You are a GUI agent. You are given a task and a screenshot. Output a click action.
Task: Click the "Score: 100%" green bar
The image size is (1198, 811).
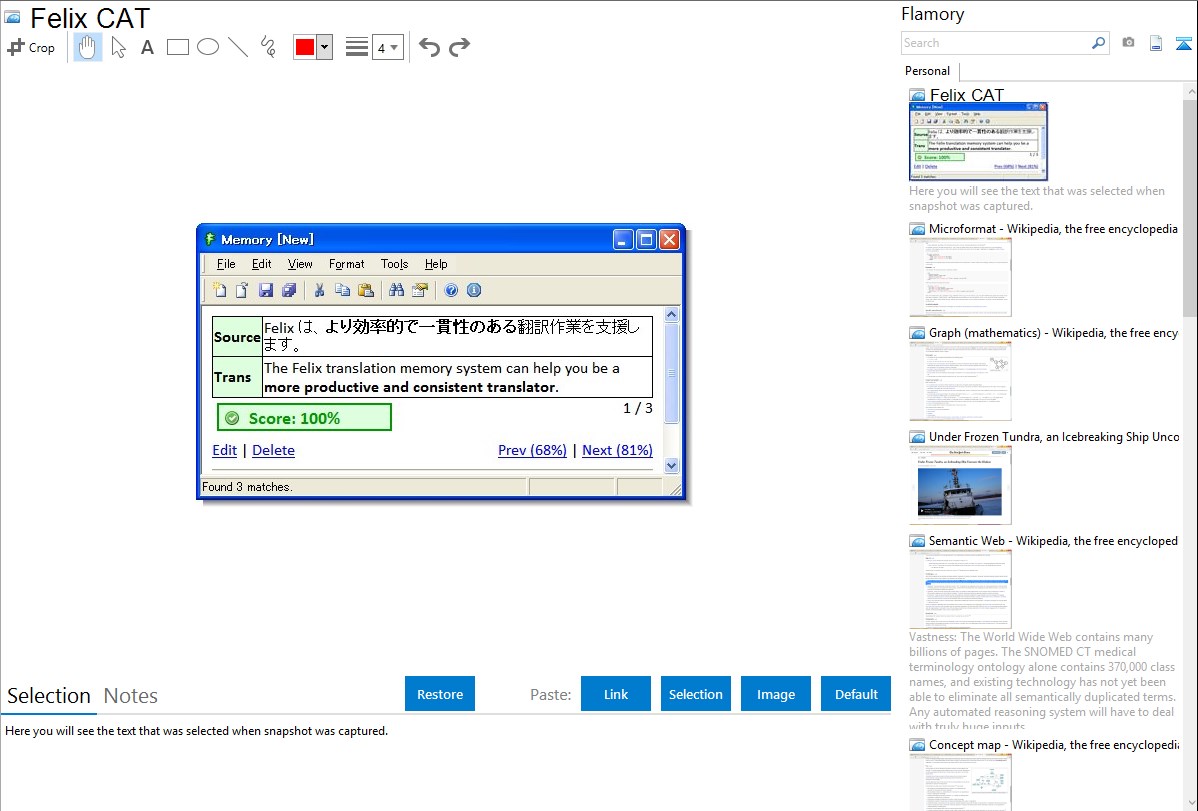click(x=304, y=418)
